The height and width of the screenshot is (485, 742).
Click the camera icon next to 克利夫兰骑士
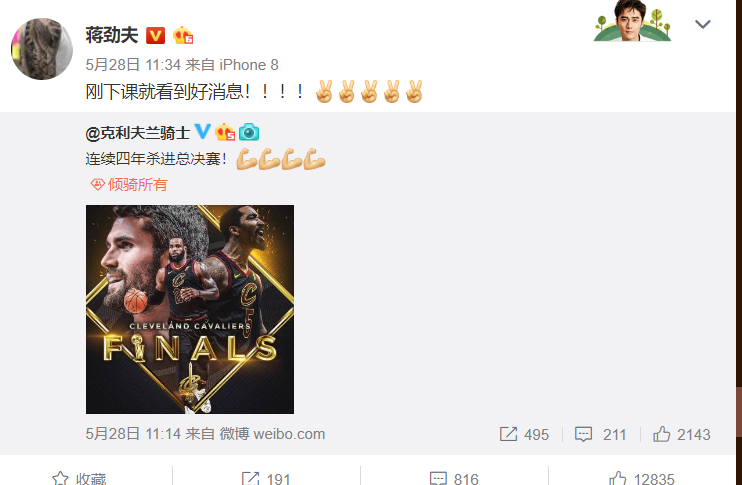point(249,132)
